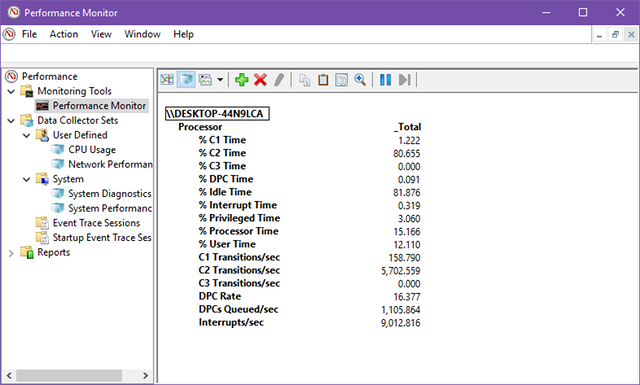
Task: Select Data Collector Sets folder
Action: (78, 120)
